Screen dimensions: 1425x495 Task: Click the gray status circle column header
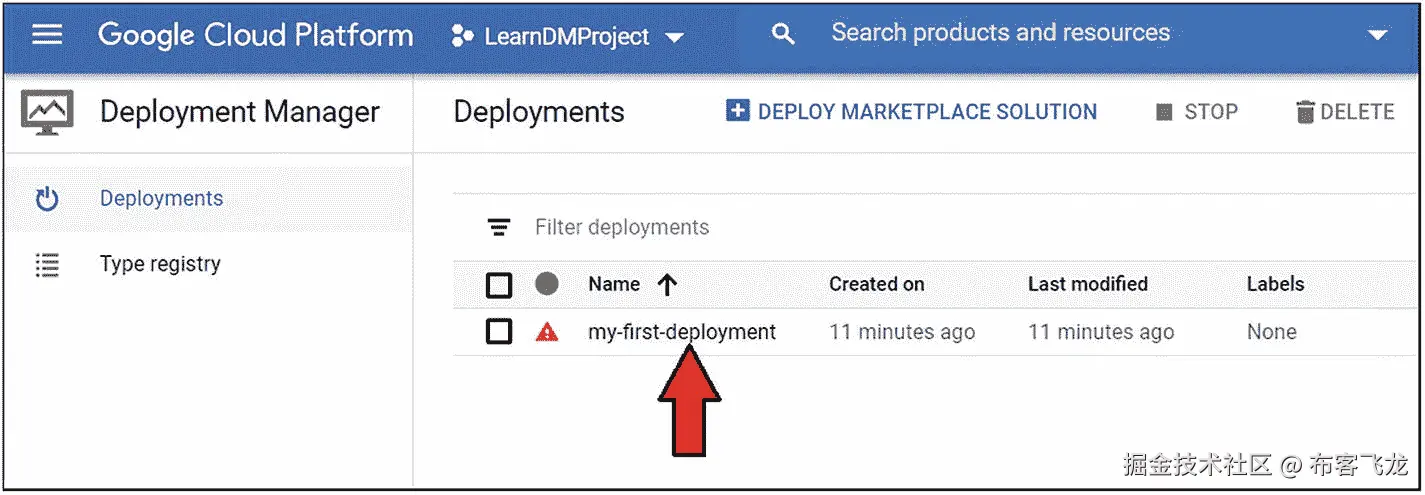point(547,284)
